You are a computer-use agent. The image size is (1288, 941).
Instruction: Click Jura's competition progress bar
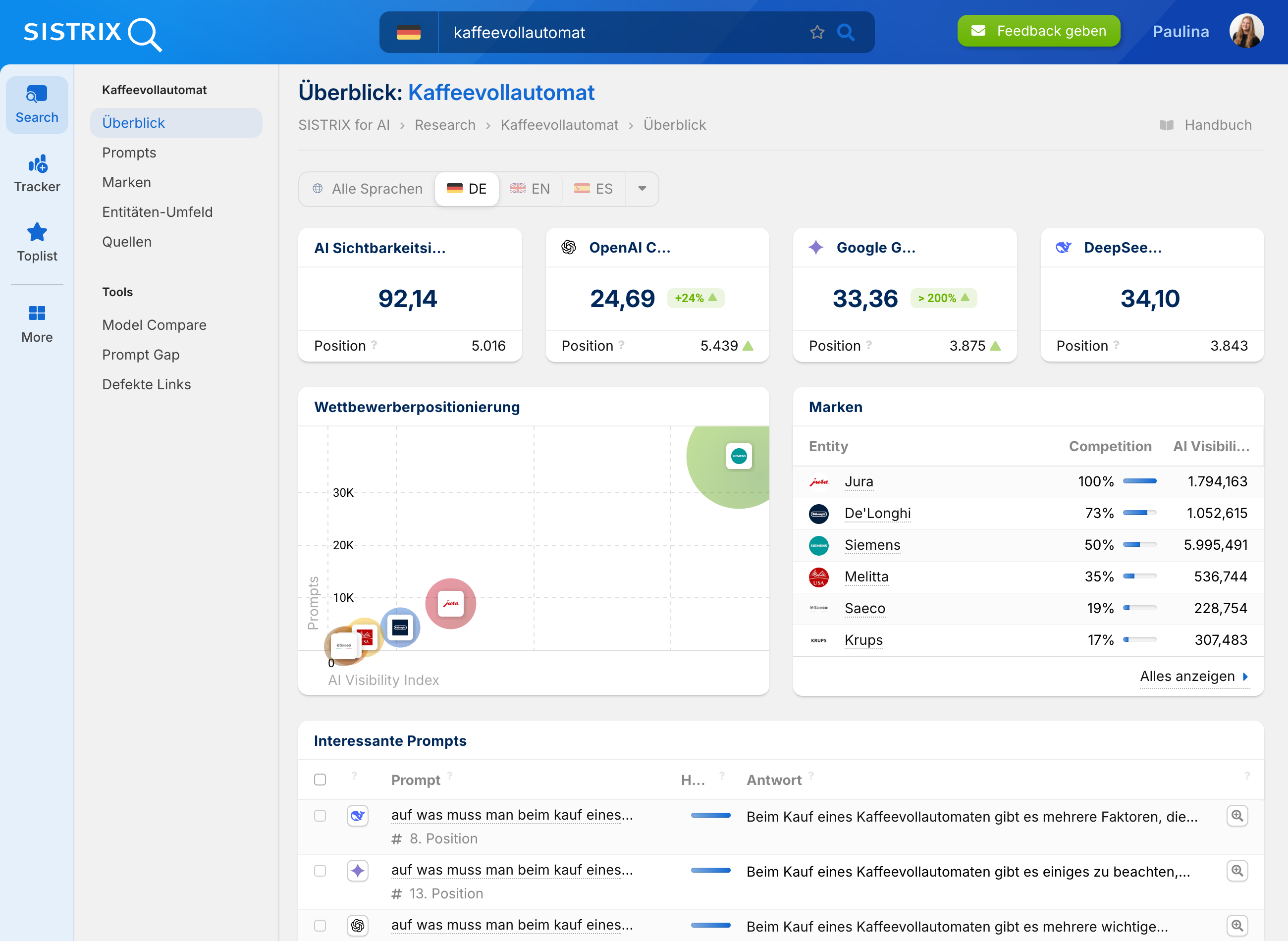point(1139,481)
